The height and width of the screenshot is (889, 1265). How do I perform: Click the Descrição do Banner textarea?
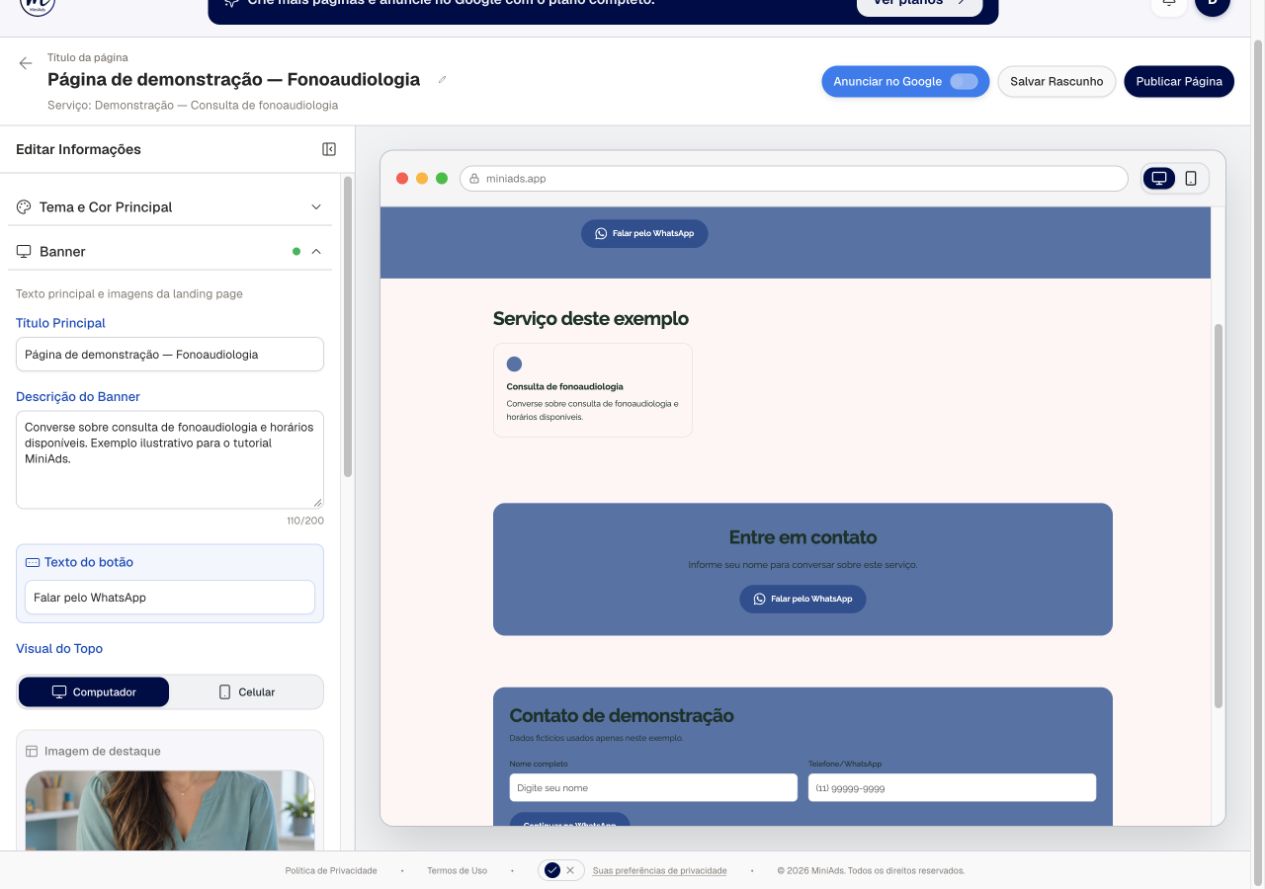170,460
